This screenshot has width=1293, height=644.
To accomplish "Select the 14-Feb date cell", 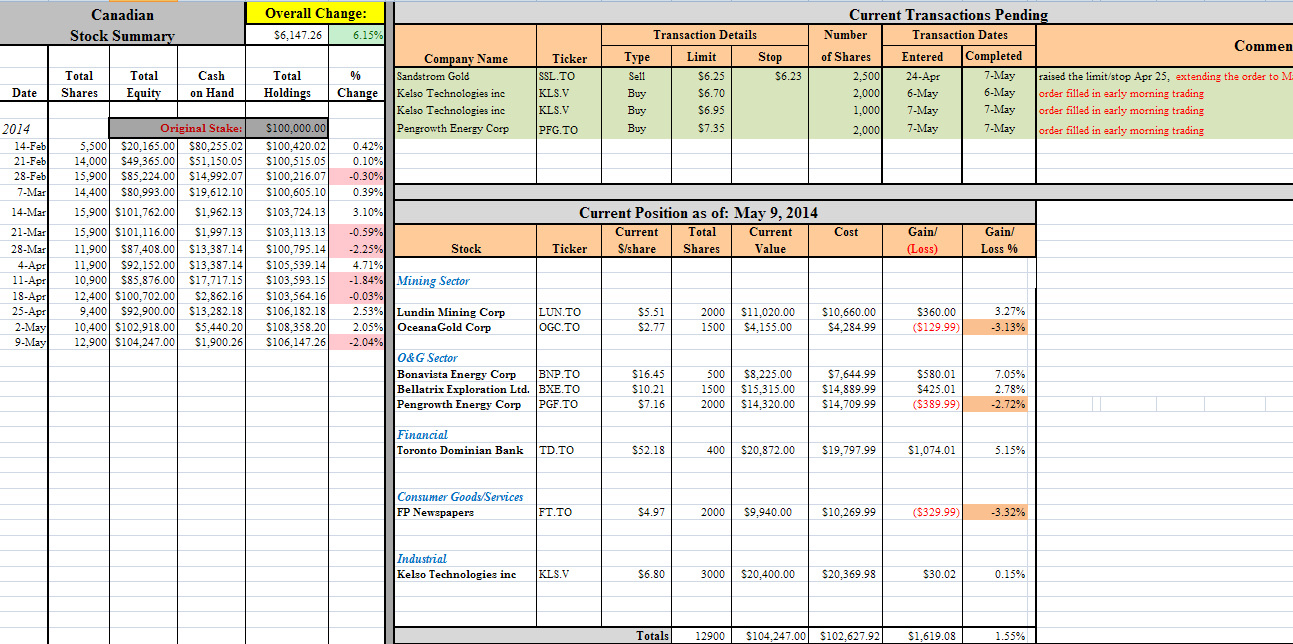I will 24,146.
